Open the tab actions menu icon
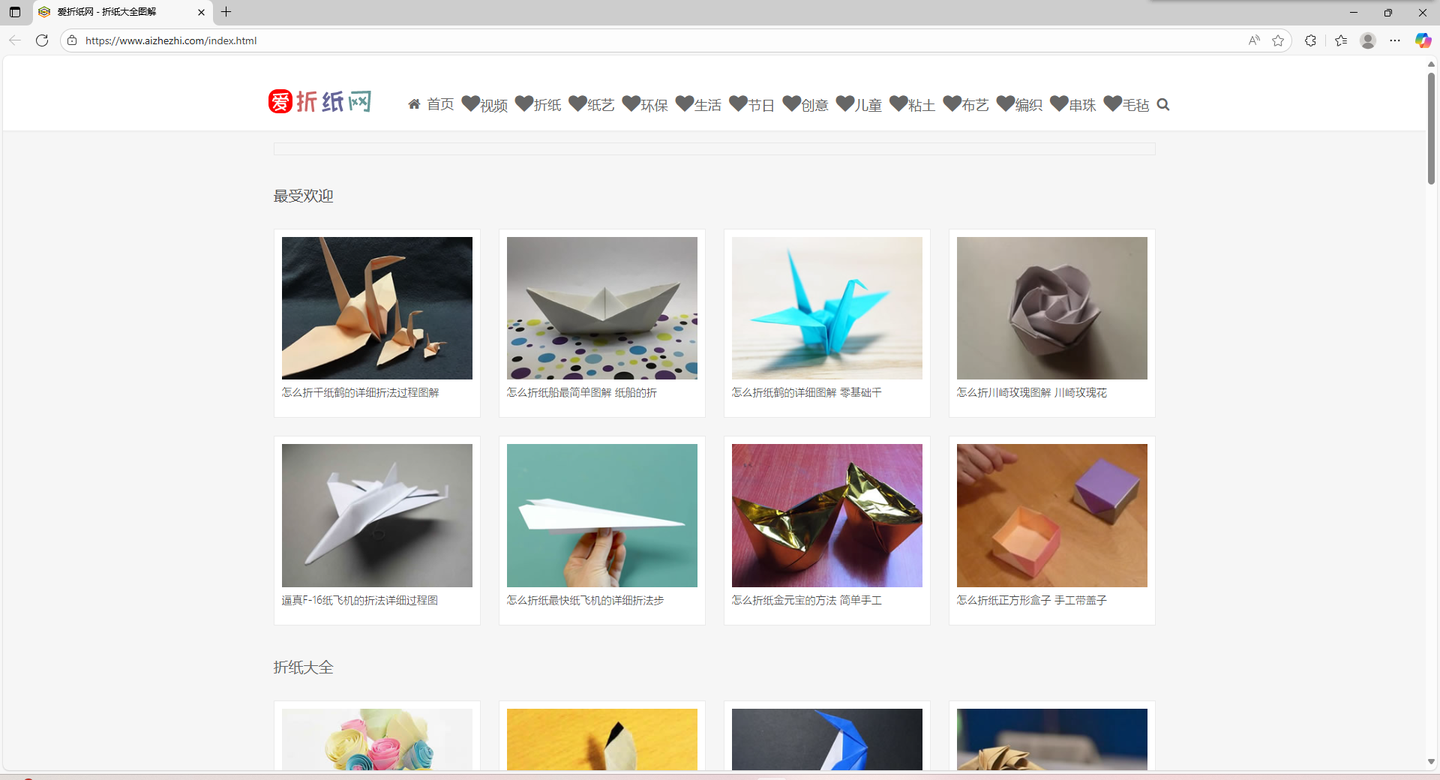 pos(15,12)
